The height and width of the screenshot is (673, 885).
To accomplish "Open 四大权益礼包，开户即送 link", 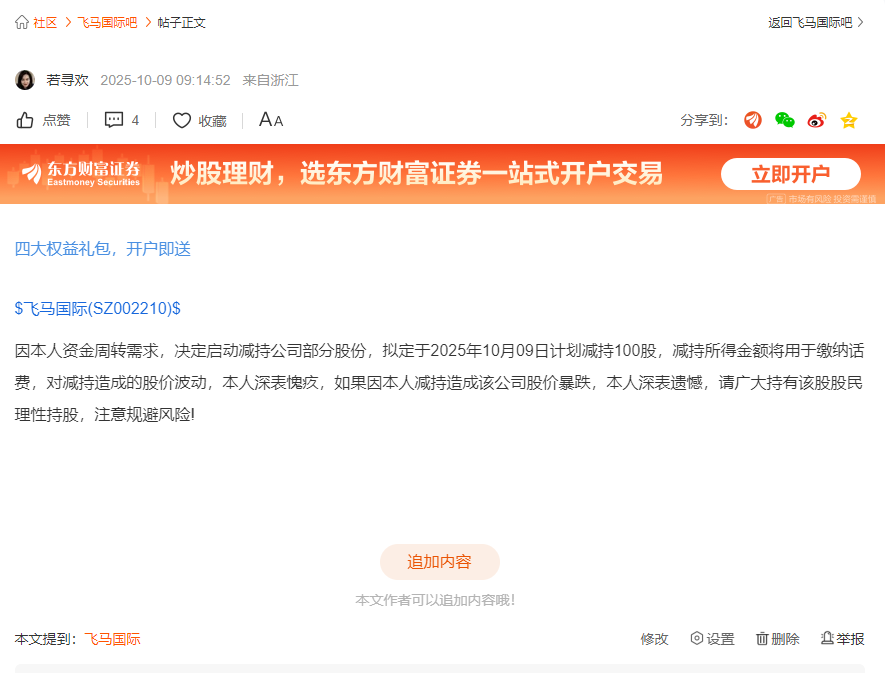I will pyautogui.click(x=103, y=249).
